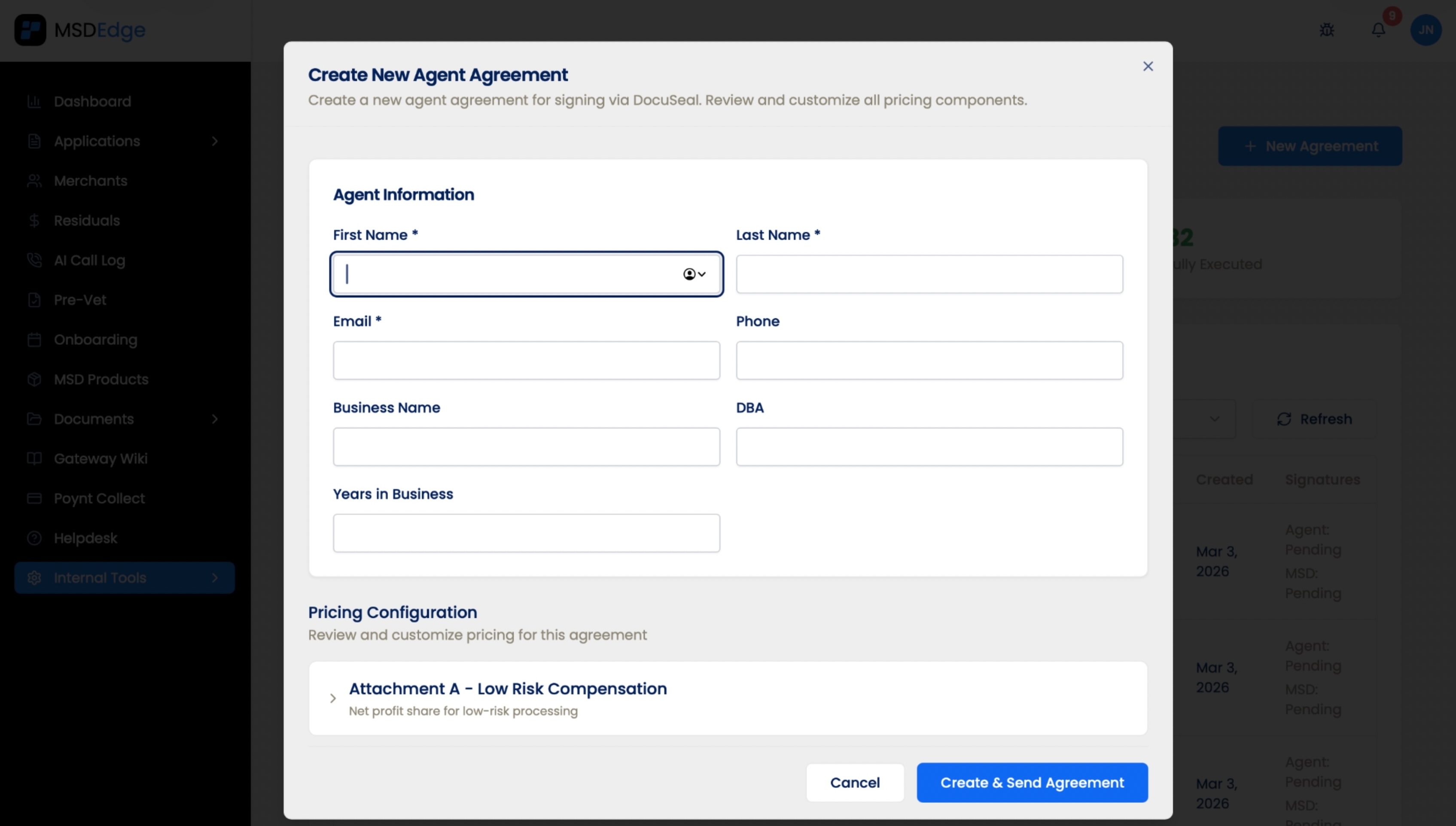Click the Refresh button label

pyautogui.click(x=1326, y=419)
